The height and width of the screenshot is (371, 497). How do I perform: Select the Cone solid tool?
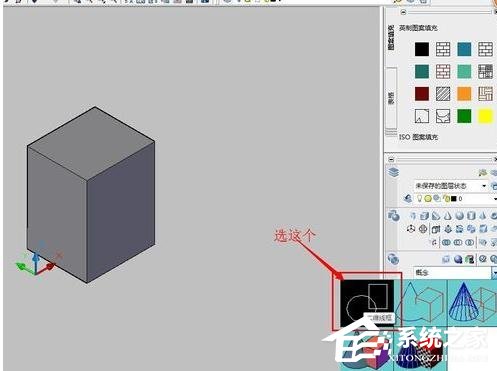pyautogui.click(x=448, y=216)
